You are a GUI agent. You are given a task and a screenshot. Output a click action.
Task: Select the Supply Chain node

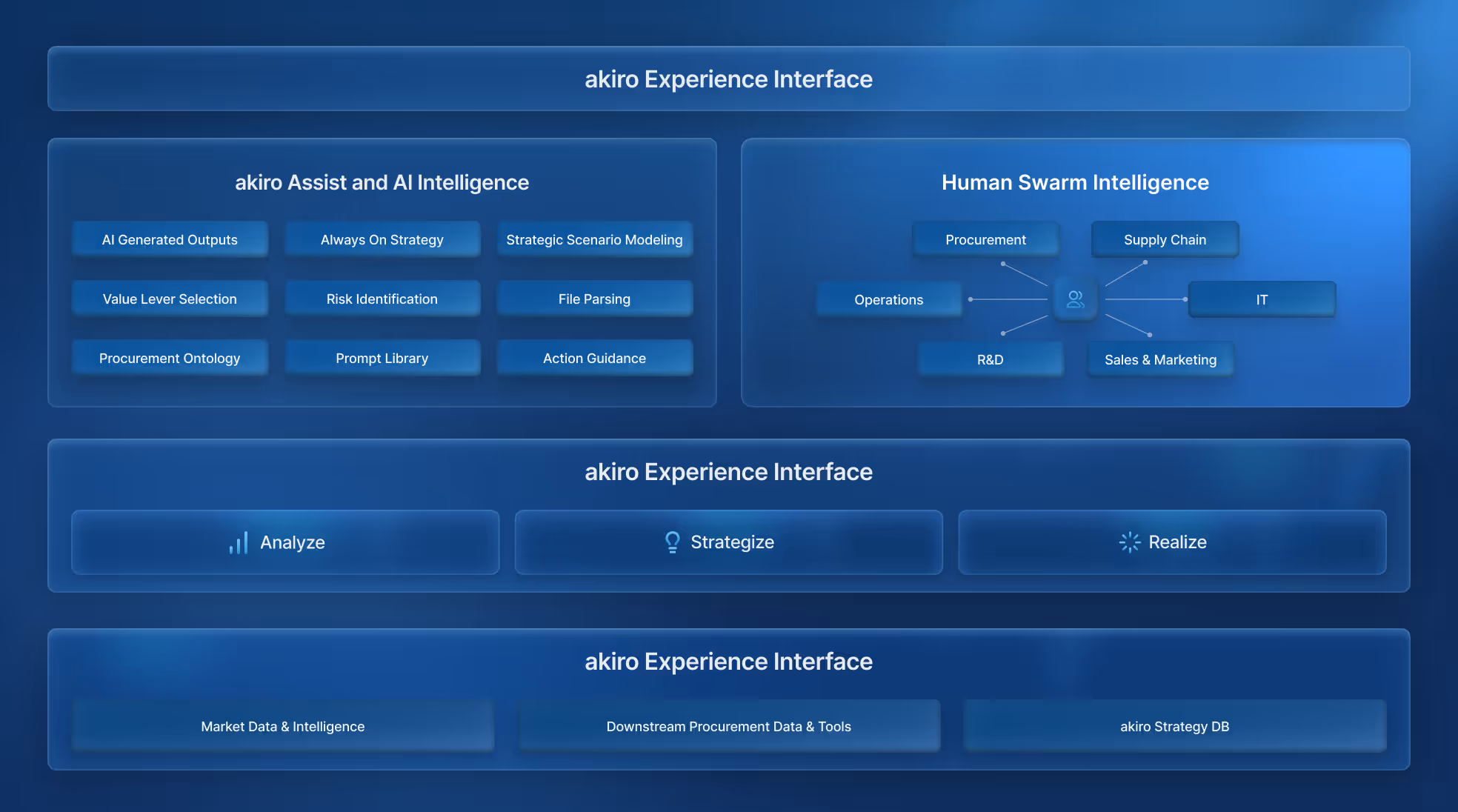[1165, 239]
